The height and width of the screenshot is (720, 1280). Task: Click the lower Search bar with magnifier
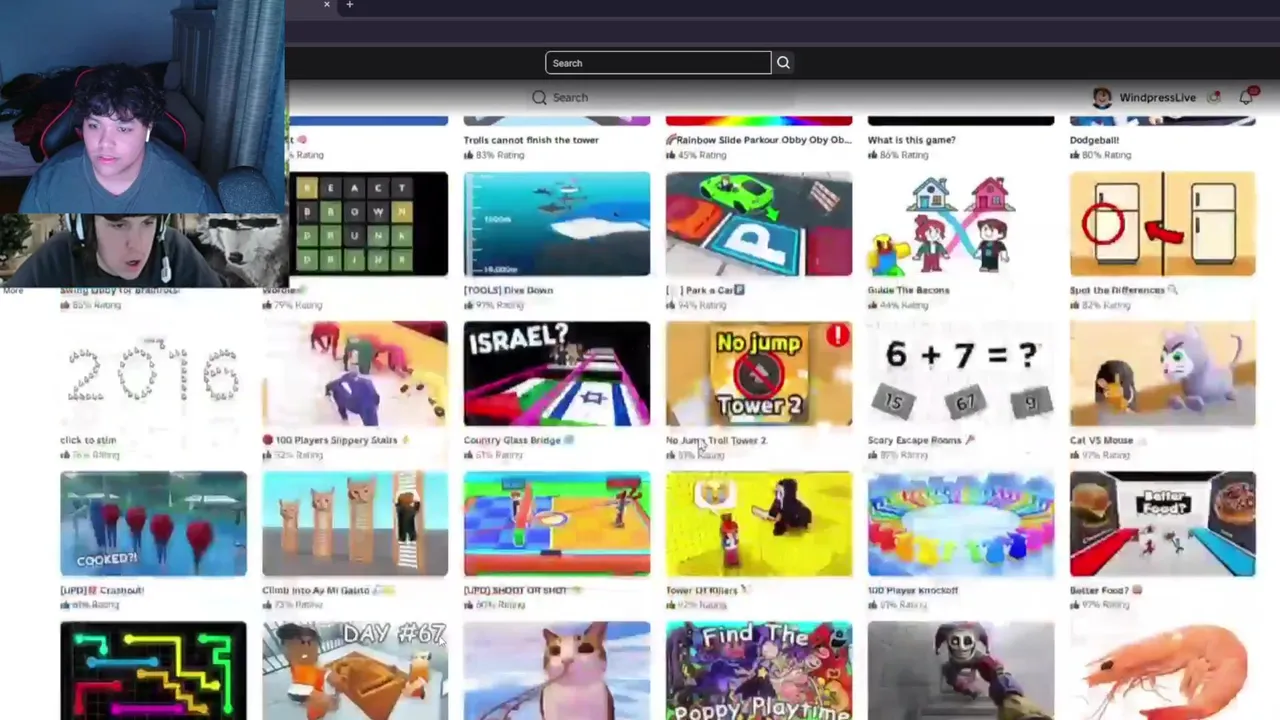660,97
